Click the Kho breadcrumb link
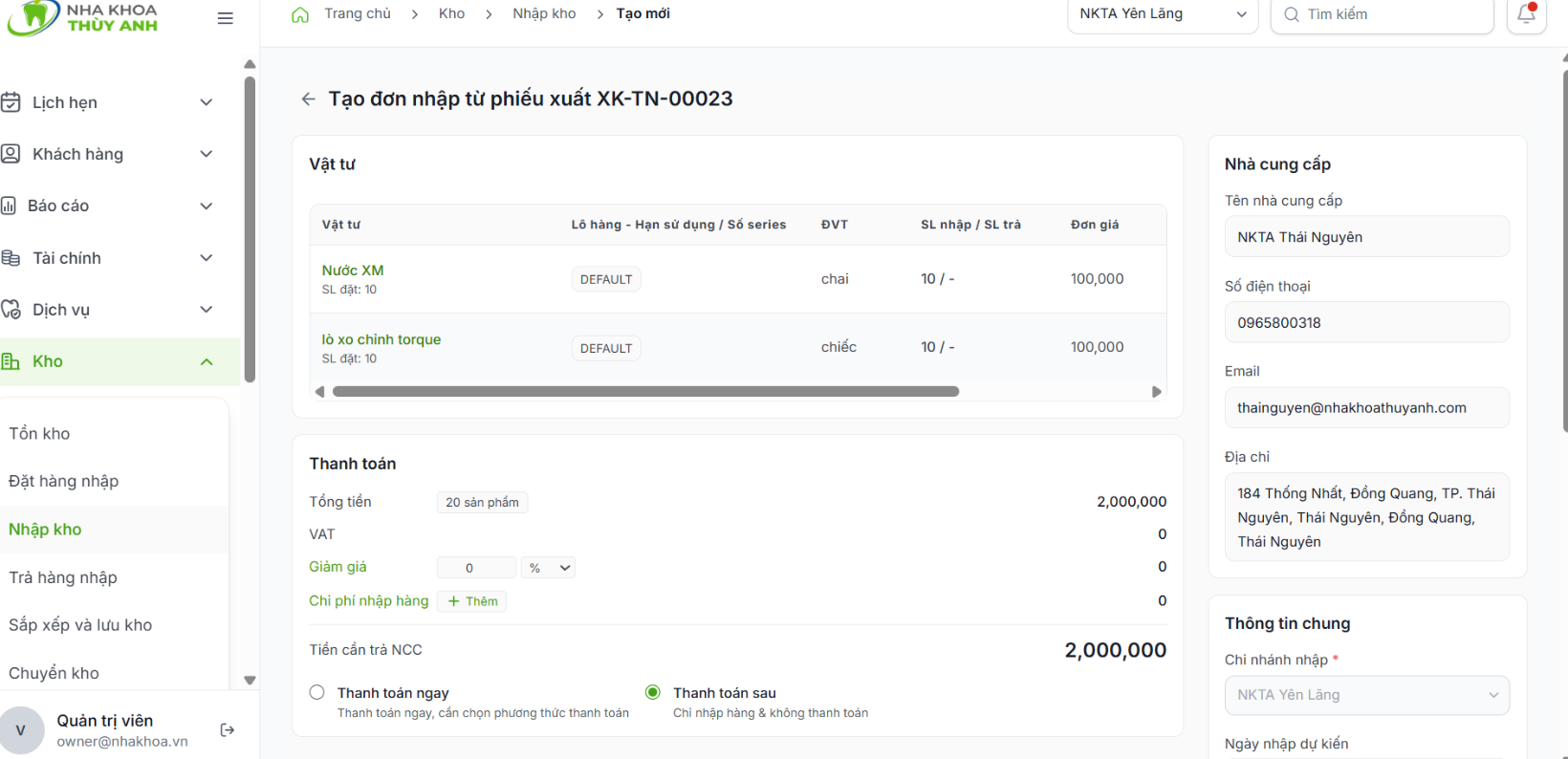Viewport: 1568px width, 759px height. point(452,13)
